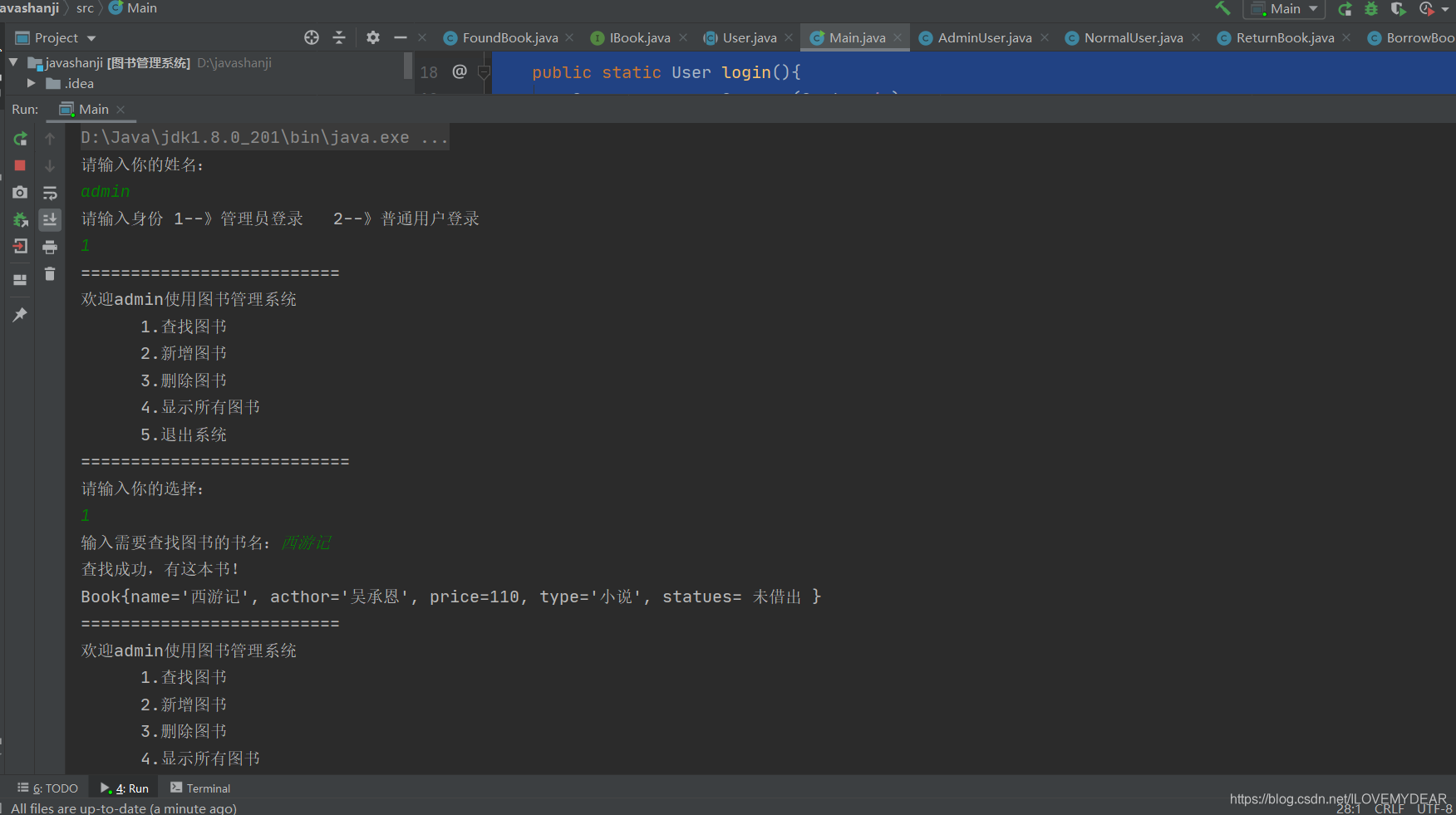Image resolution: width=1456 pixels, height=815 pixels.
Task: Open the restore layout icon in Run panel
Action: click(20, 280)
